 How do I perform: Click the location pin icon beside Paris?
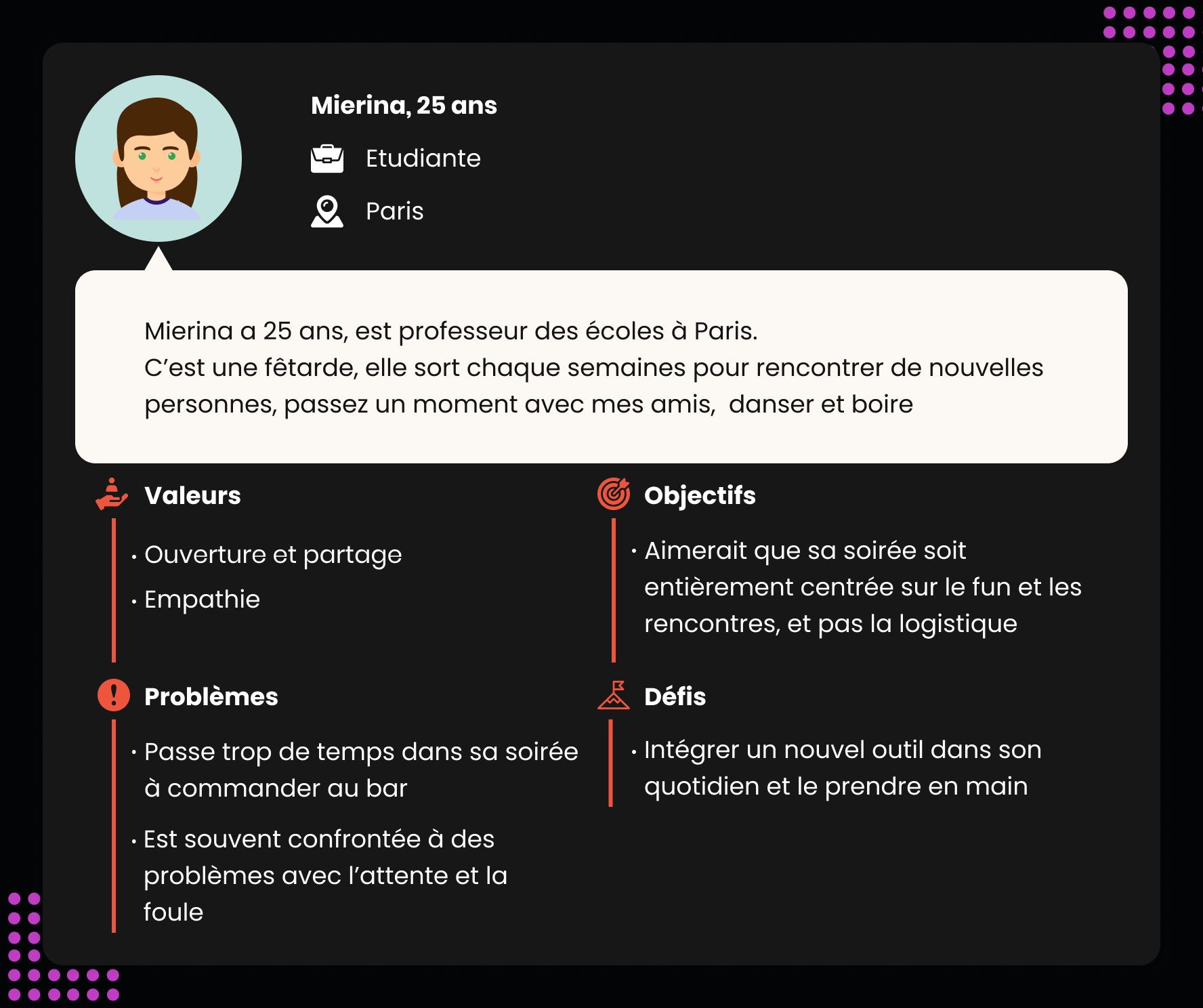[326, 211]
